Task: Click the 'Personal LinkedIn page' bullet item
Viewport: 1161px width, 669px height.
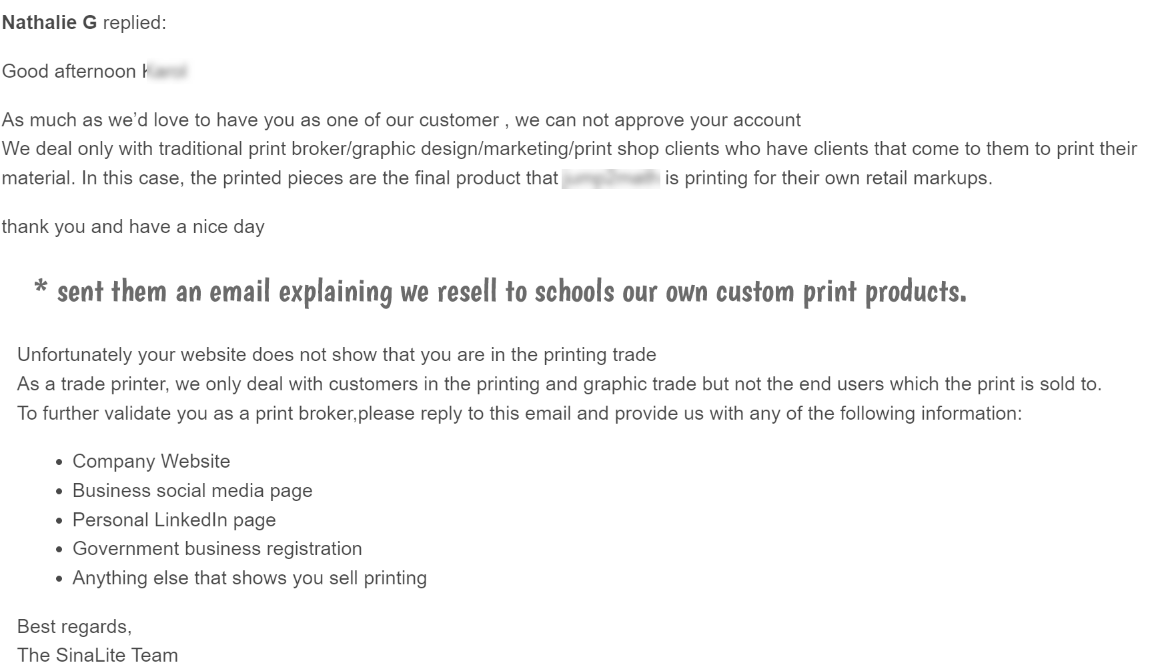Action: coord(174,520)
